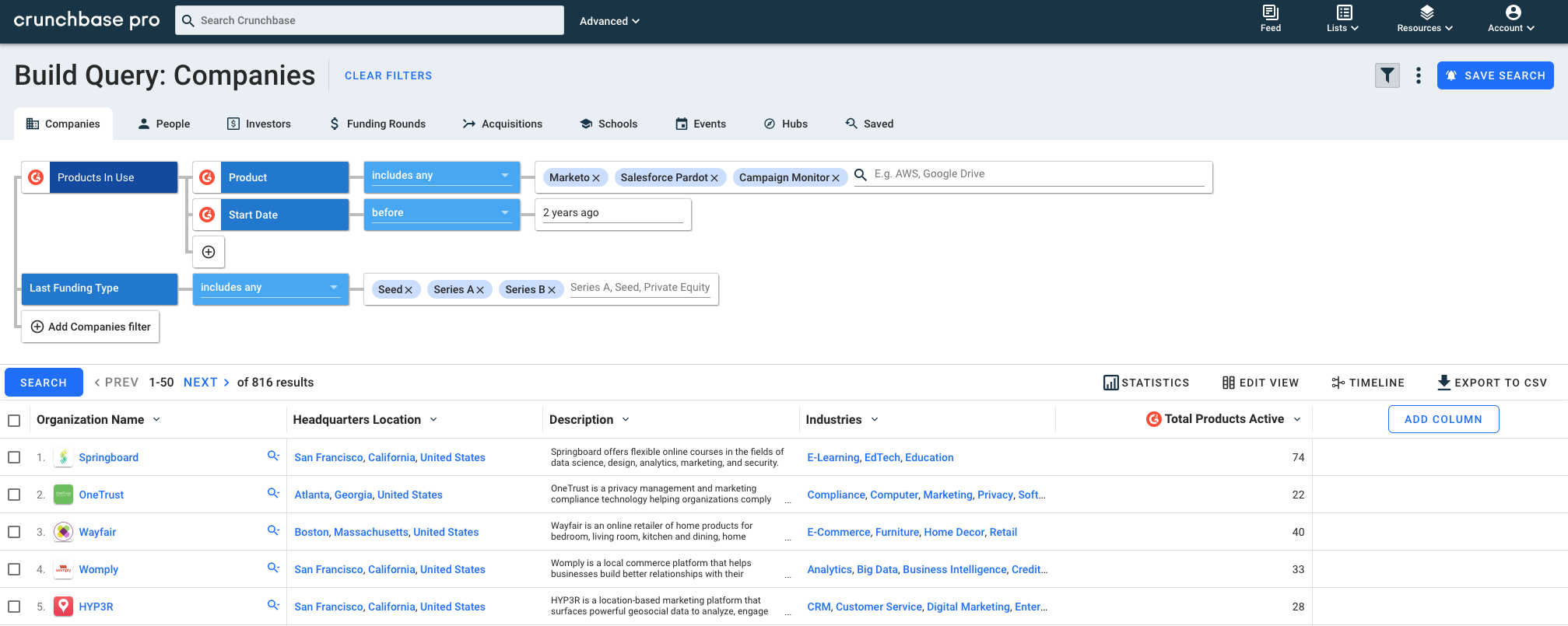Image resolution: width=1568 pixels, height=626 pixels.
Task: Open the Feed icon
Action: point(1270,19)
